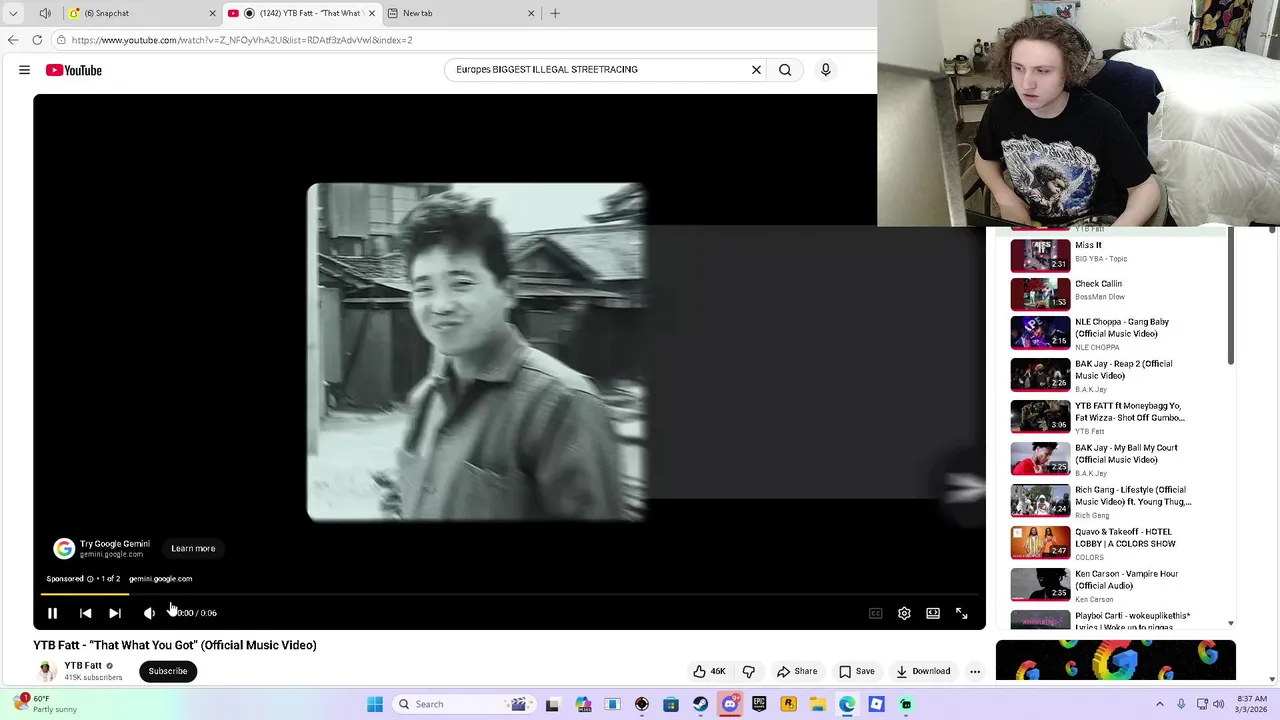
Task: Go back in browser history
Action: [x=13, y=40]
